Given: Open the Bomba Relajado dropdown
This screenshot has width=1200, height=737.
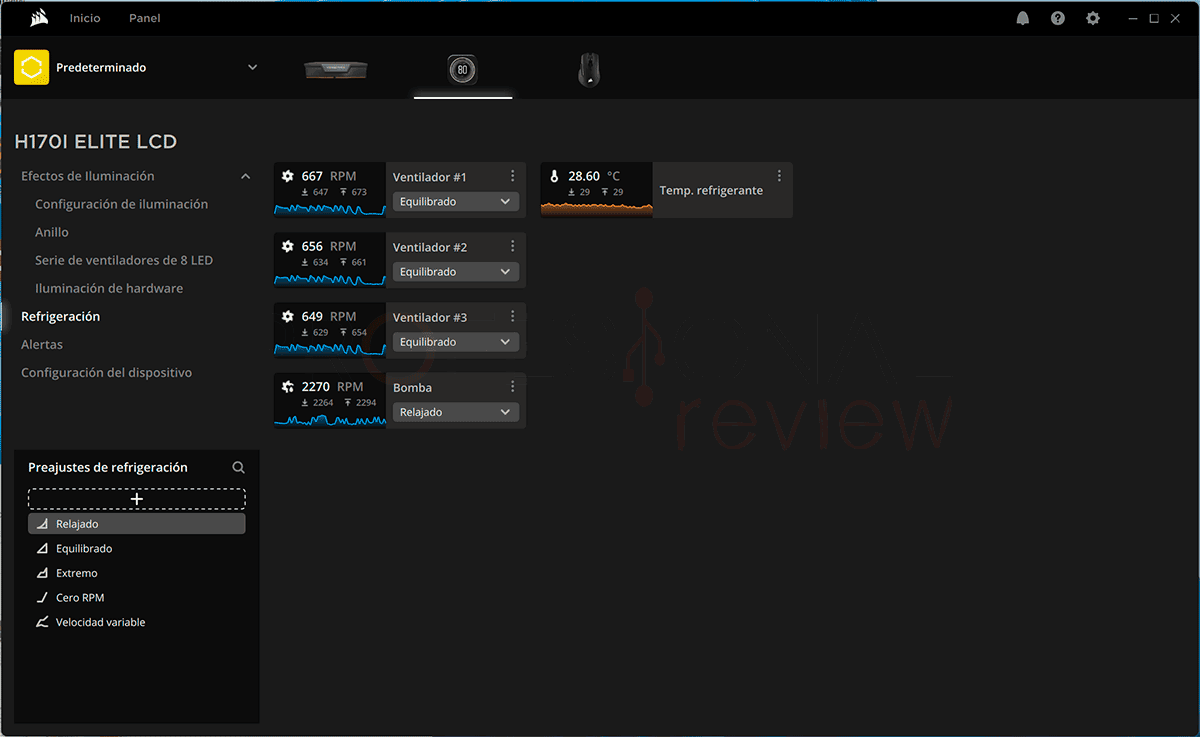Looking at the screenshot, I should [456, 412].
